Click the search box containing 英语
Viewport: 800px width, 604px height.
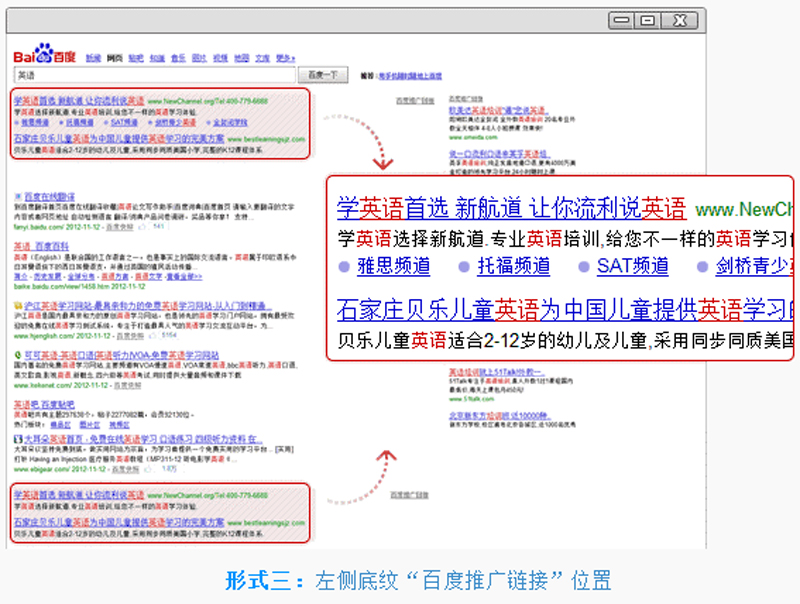154,76
